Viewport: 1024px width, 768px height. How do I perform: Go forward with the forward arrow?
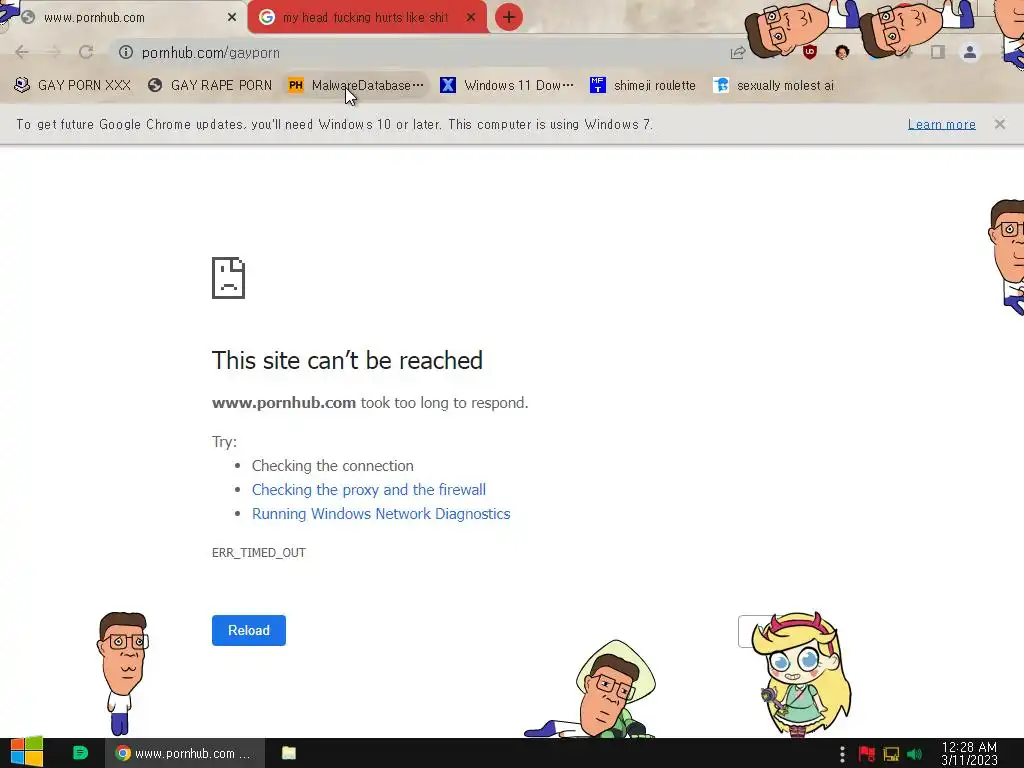[x=54, y=52]
